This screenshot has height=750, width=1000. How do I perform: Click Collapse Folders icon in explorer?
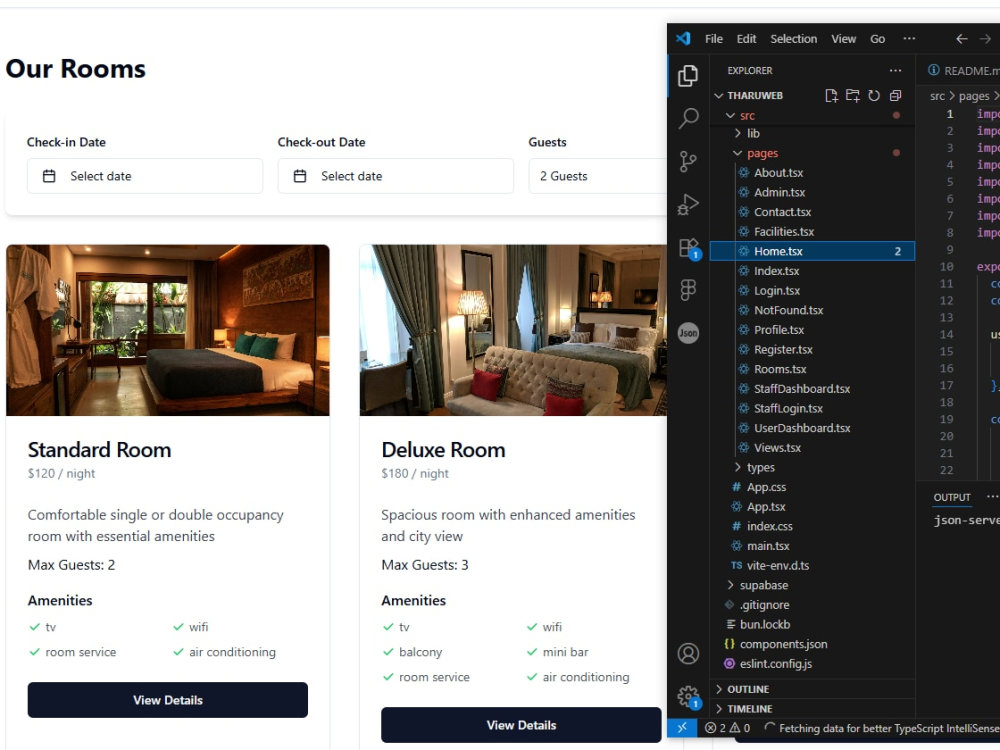(x=895, y=96)
